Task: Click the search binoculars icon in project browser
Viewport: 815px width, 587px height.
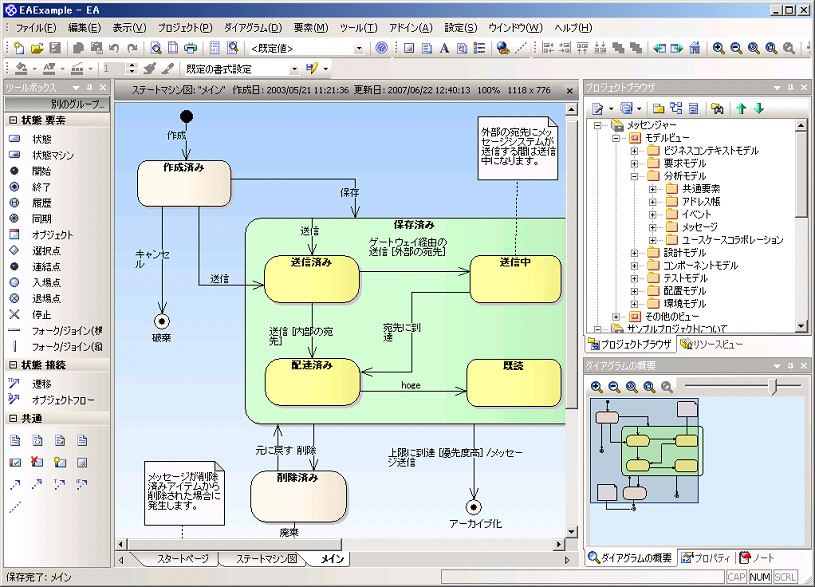Action: click(717, 108)
